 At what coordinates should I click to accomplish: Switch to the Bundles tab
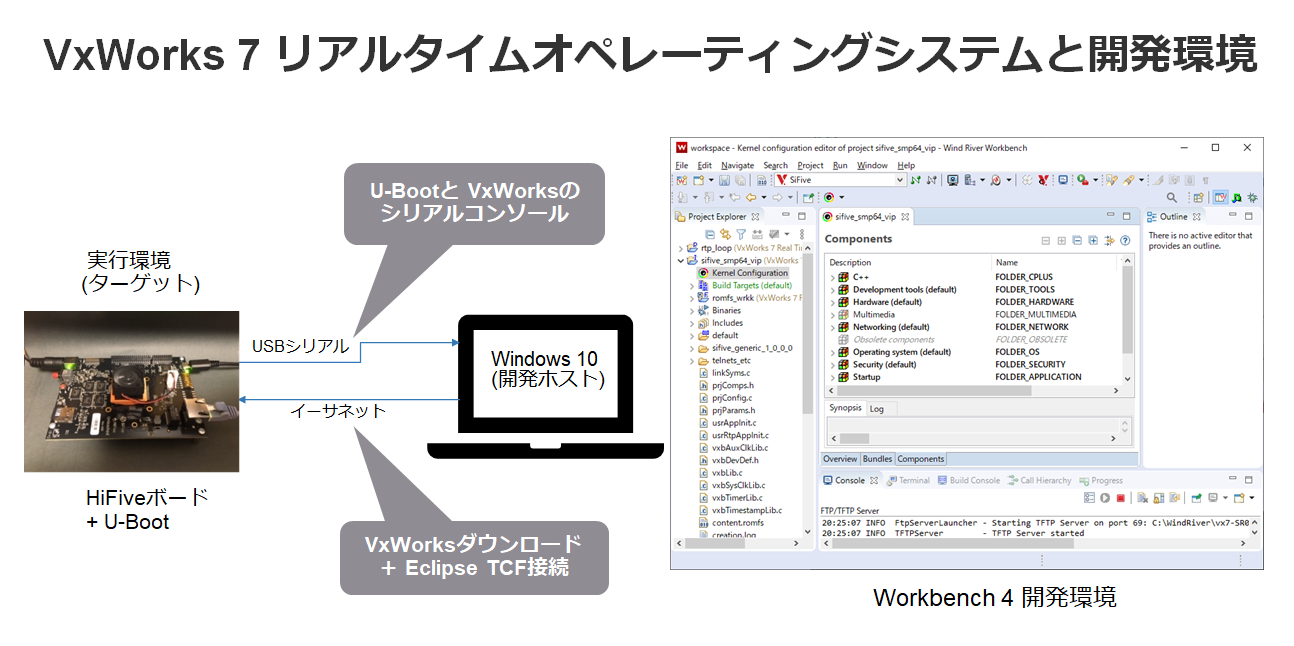point(877,459)
